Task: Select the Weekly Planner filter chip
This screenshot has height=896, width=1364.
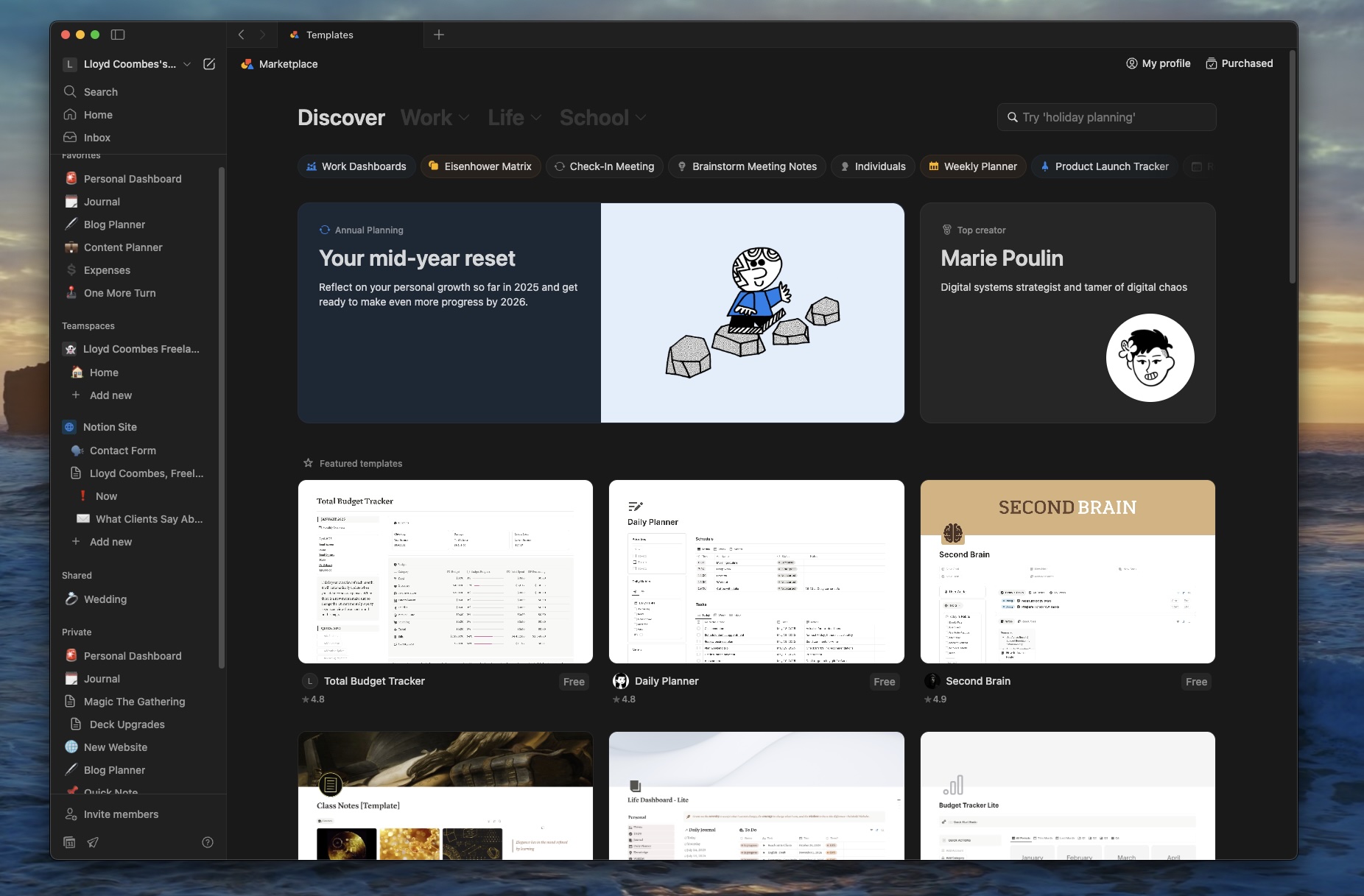Action: coord(972,166)
